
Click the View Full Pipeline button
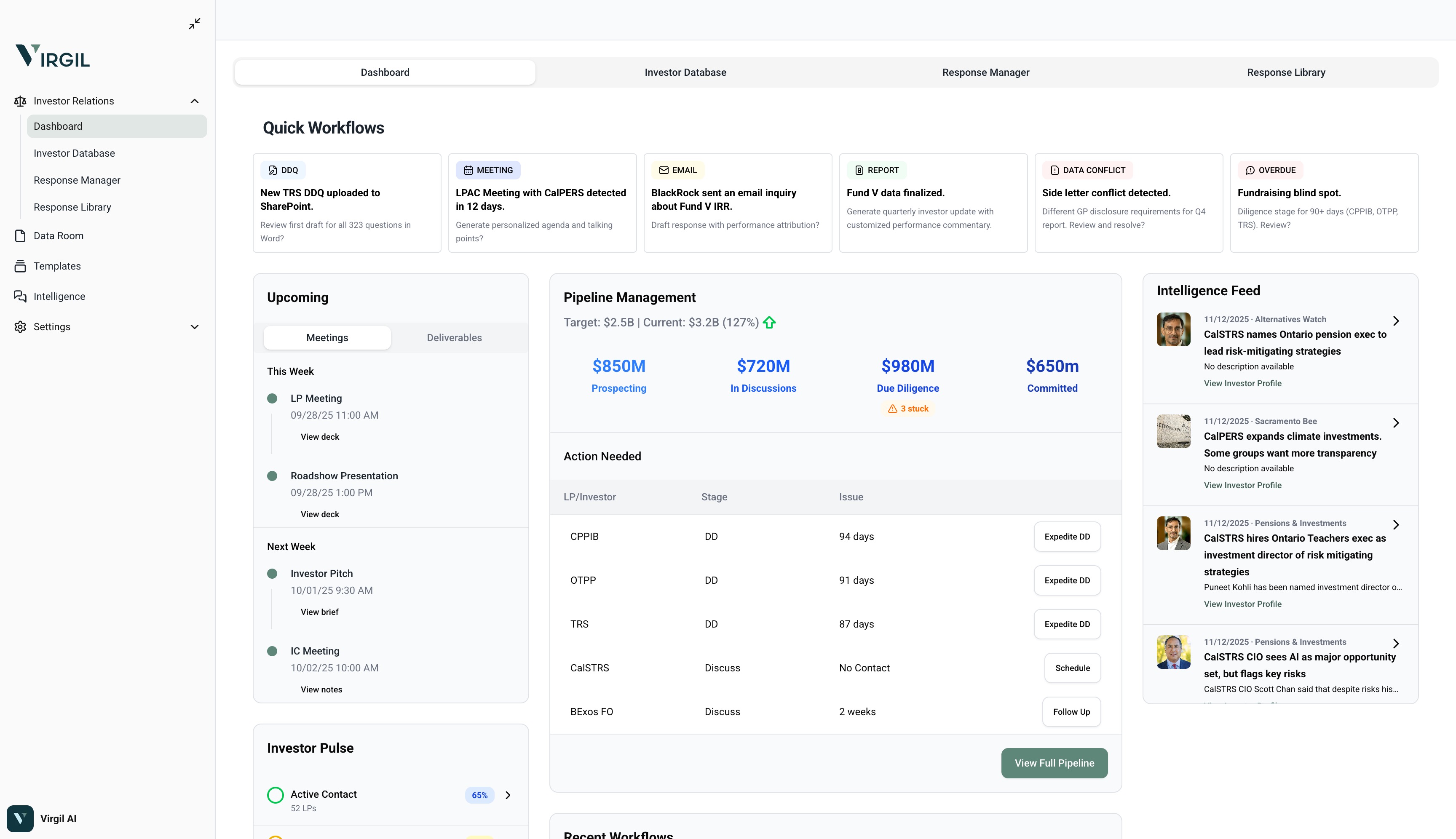tap(1054, 763)
